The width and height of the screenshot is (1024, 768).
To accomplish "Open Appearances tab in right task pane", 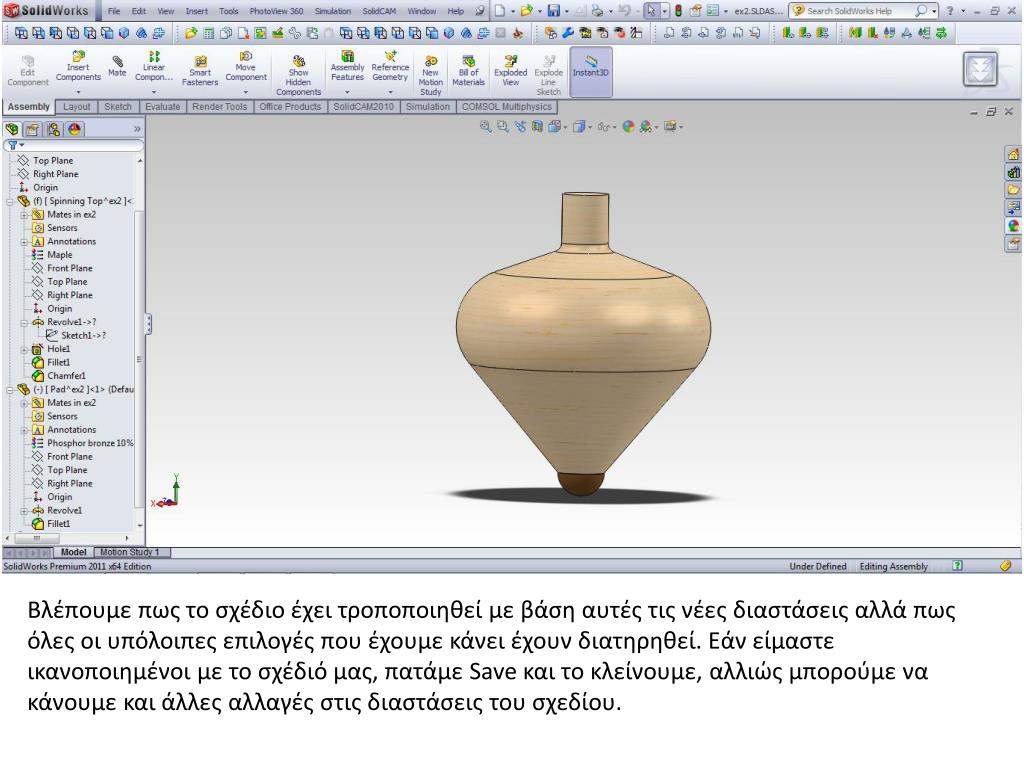I will pyautogui.click(x=1013, y=226).
